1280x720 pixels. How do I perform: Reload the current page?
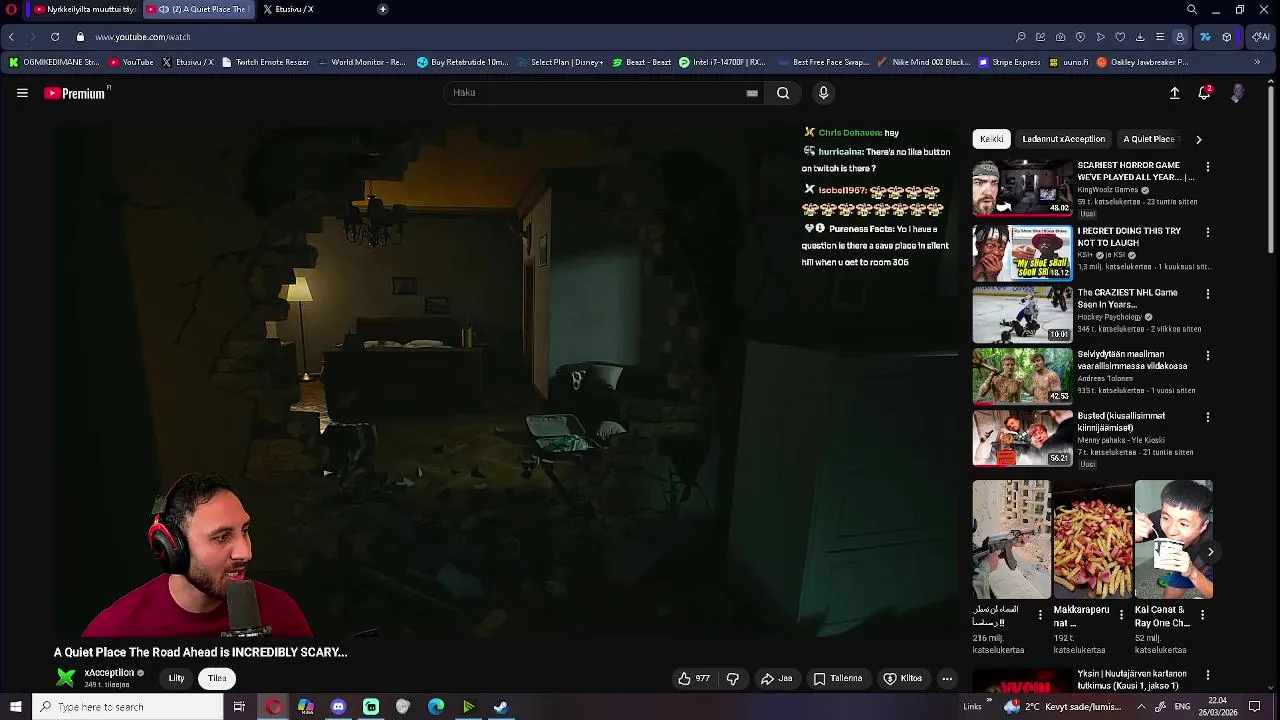[55, 37]
